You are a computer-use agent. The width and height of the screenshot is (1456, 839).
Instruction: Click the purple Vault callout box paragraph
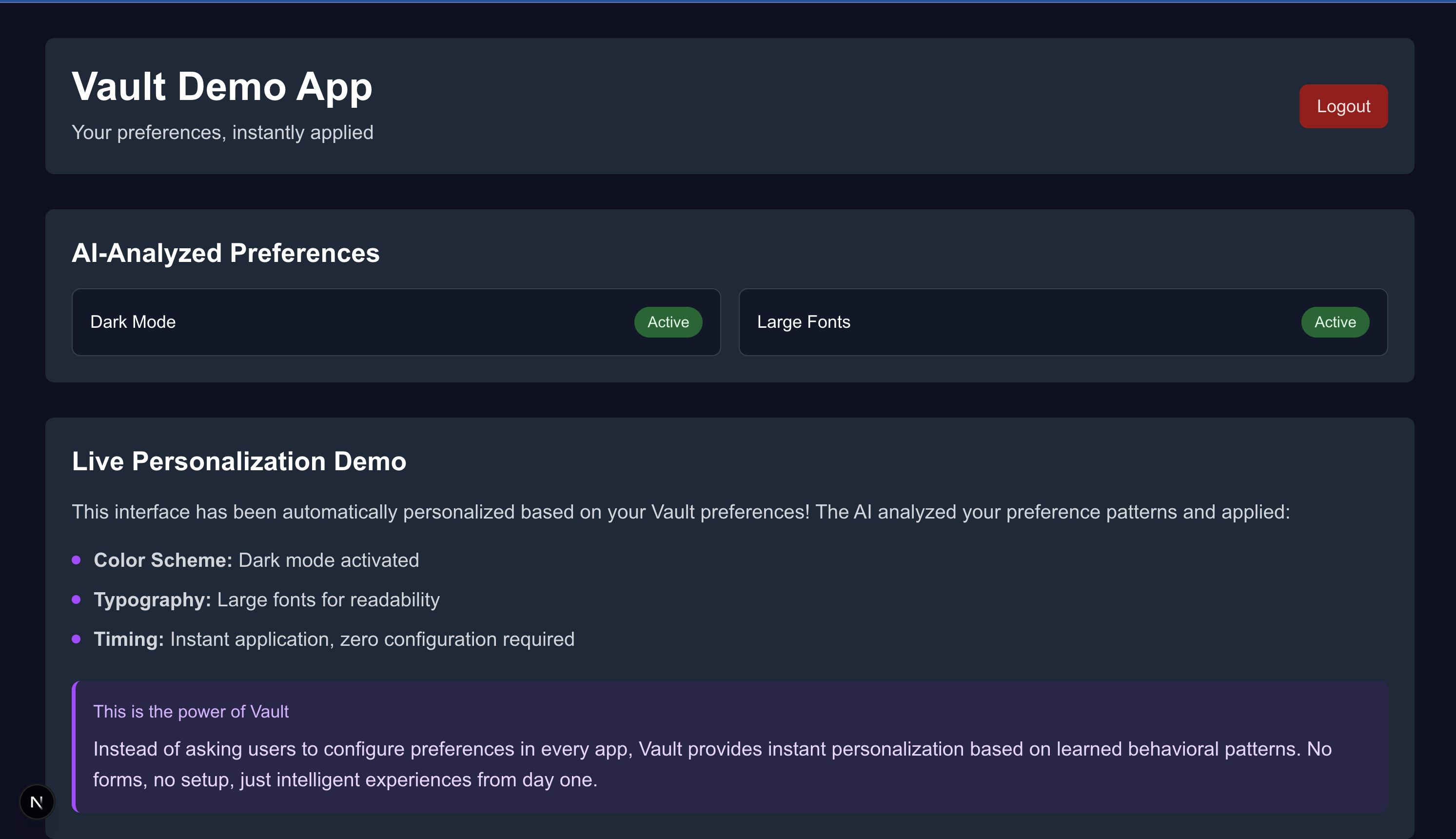click(x=712, y=764)
